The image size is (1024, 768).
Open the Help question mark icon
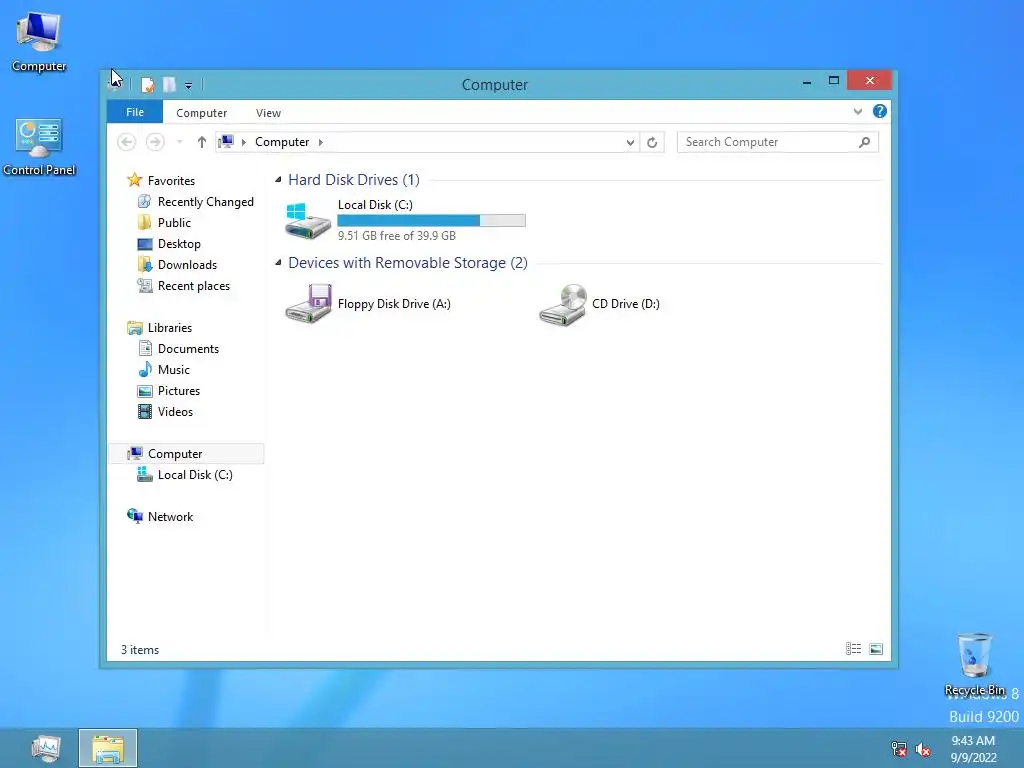point(880,111)
